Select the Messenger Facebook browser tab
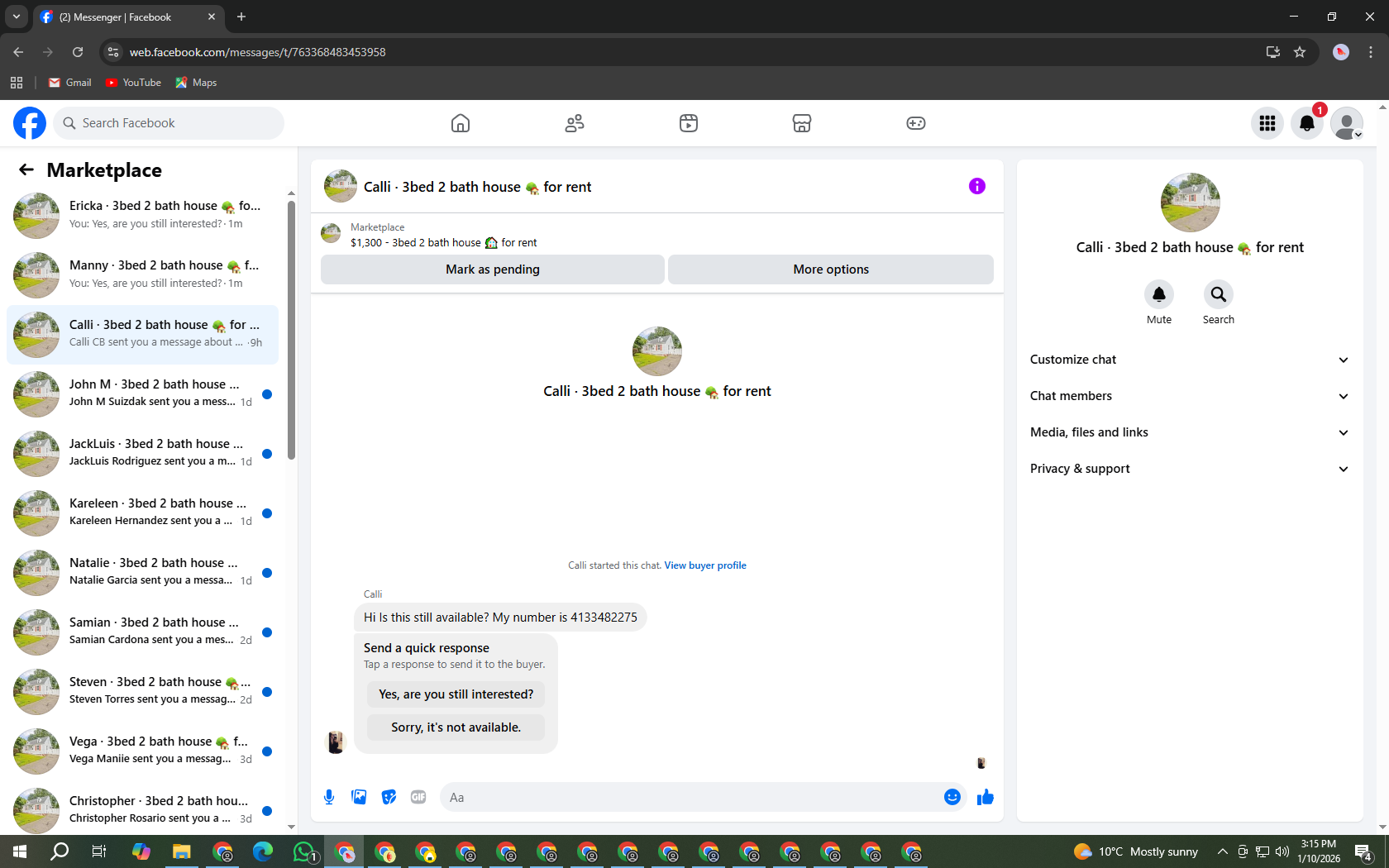 tap(128, 17)
